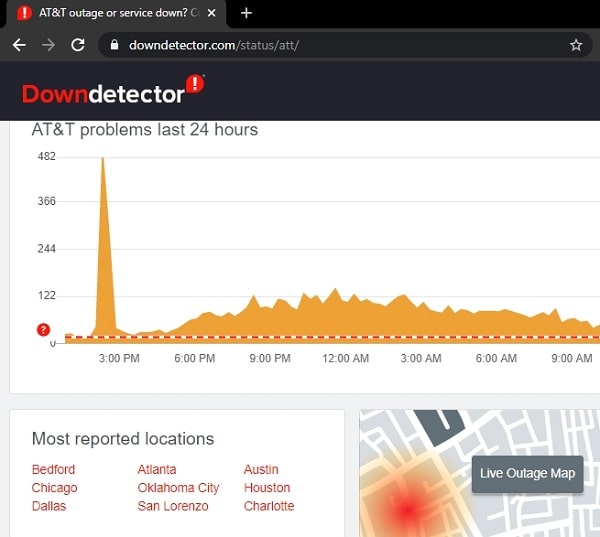The width and height of the screenshot is (600, 537).
Task: Click the 366 y-axis value
Action: click(x=47, y=201)
